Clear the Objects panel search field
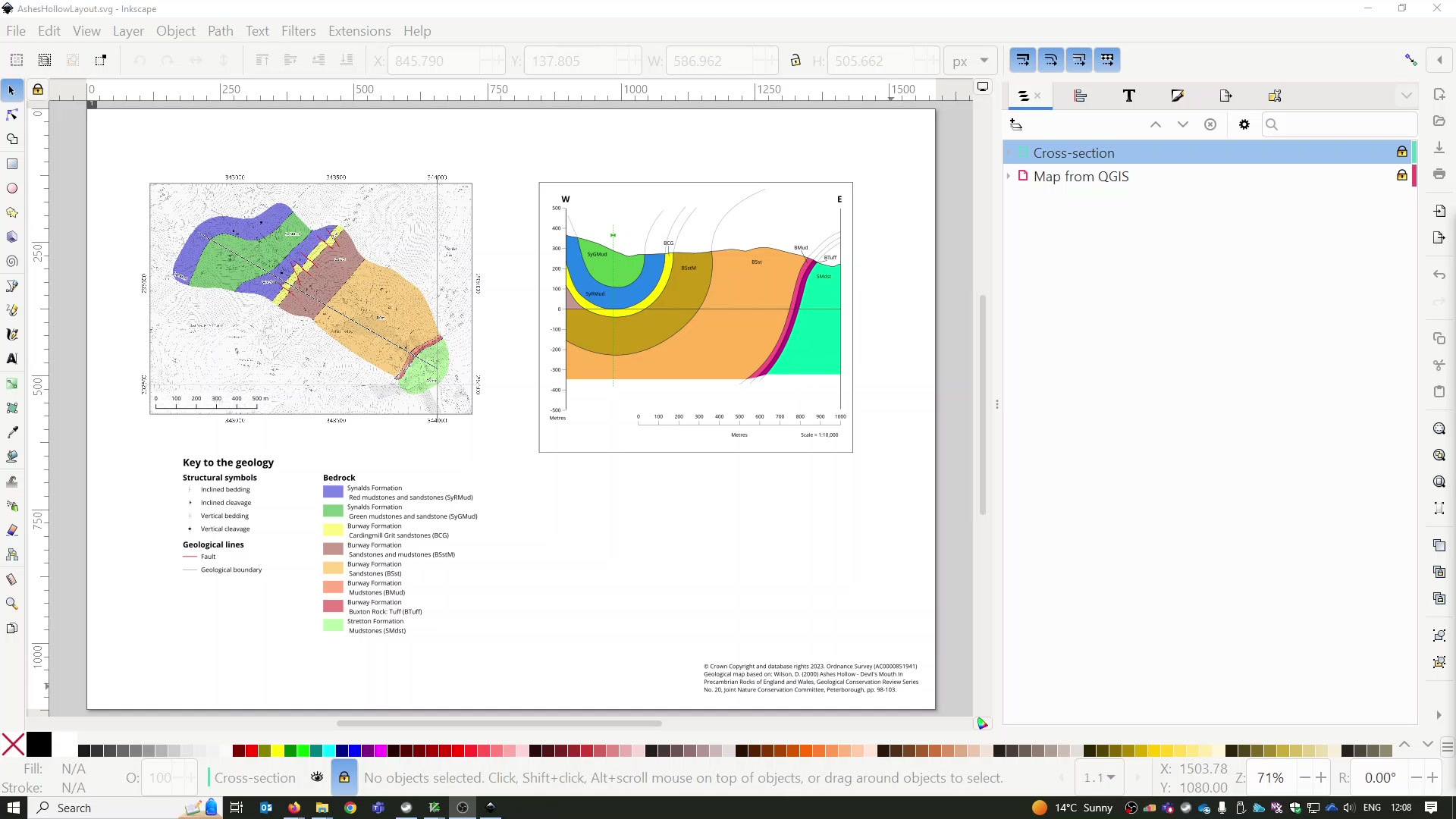 (1211, 124)
